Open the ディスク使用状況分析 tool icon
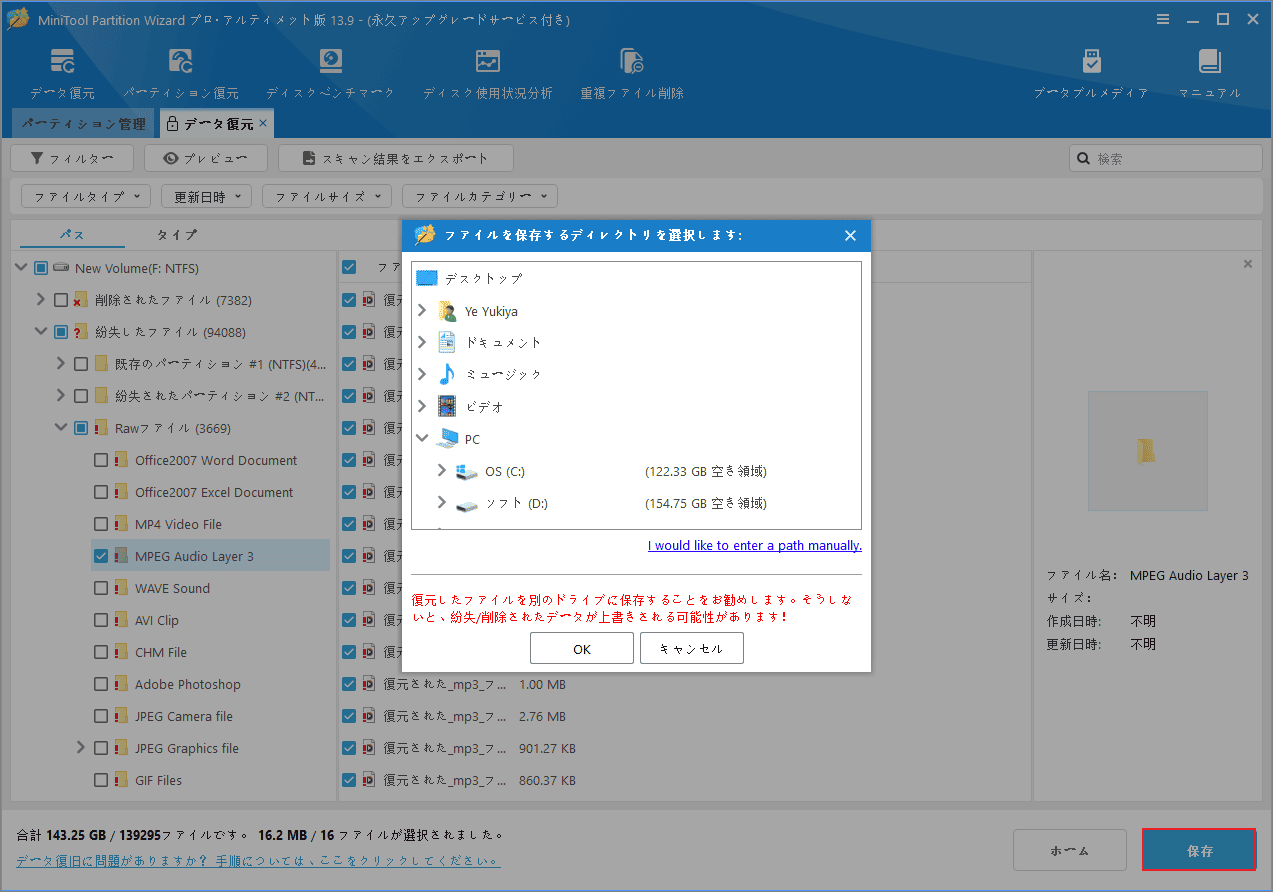 click(488, 62)
